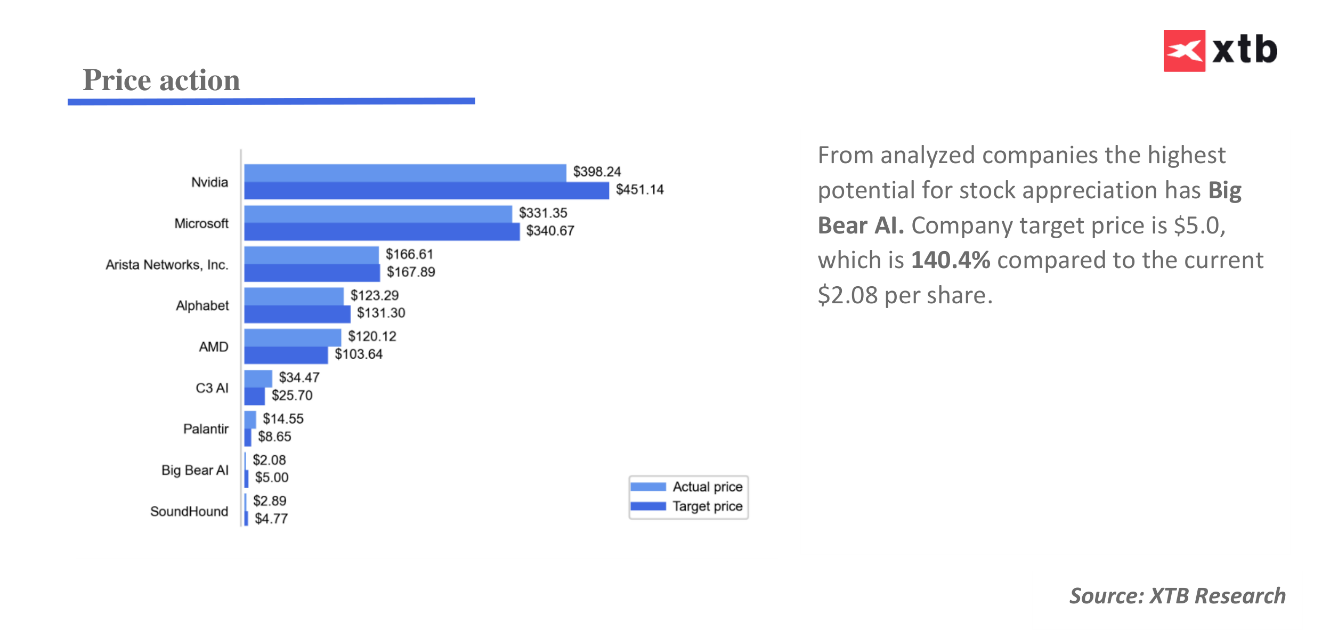The width and height of the screenshot is (1322, 630).
Task: Click the $103.64 AMD target value
Action: 359,354
